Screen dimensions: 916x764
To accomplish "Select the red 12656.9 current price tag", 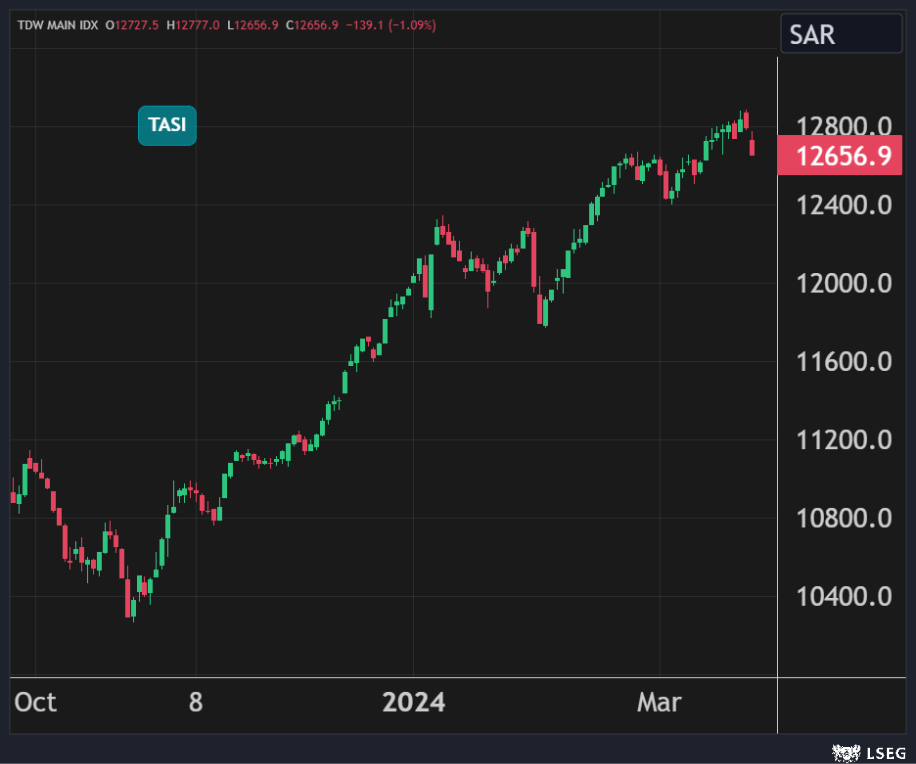I will [841, 157].
